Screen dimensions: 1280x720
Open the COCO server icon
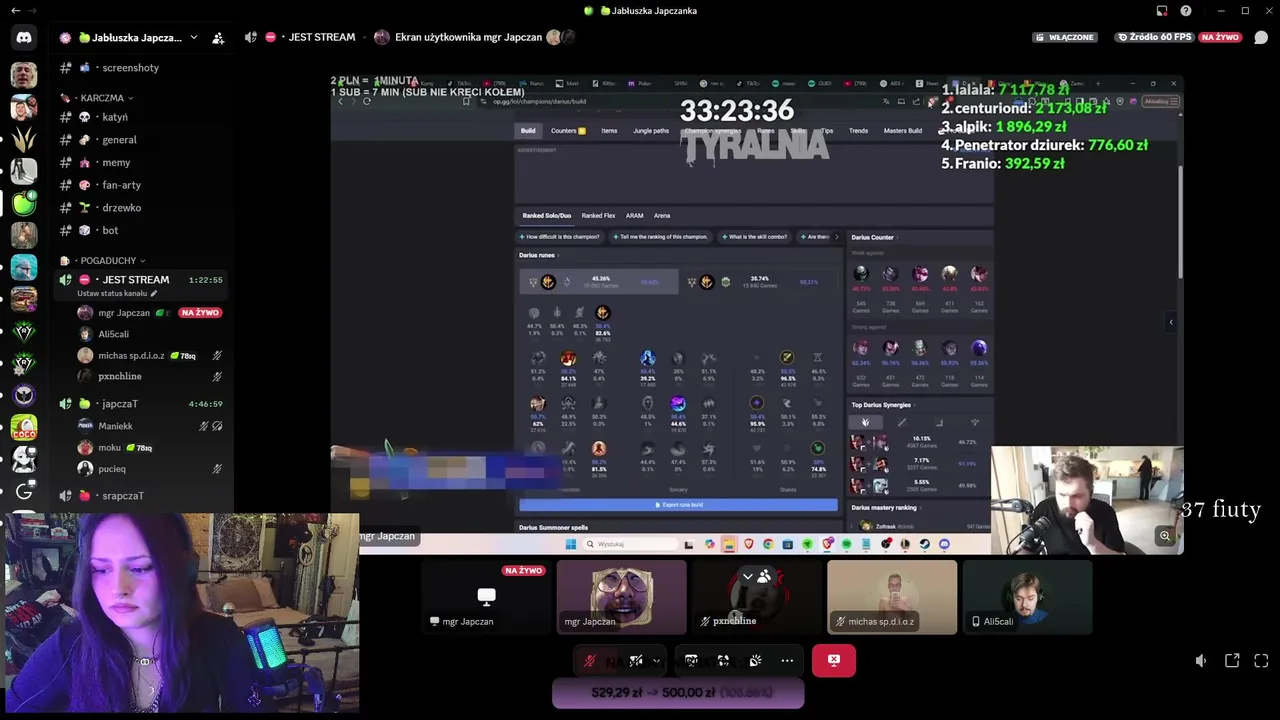click(x=24, y=427)
